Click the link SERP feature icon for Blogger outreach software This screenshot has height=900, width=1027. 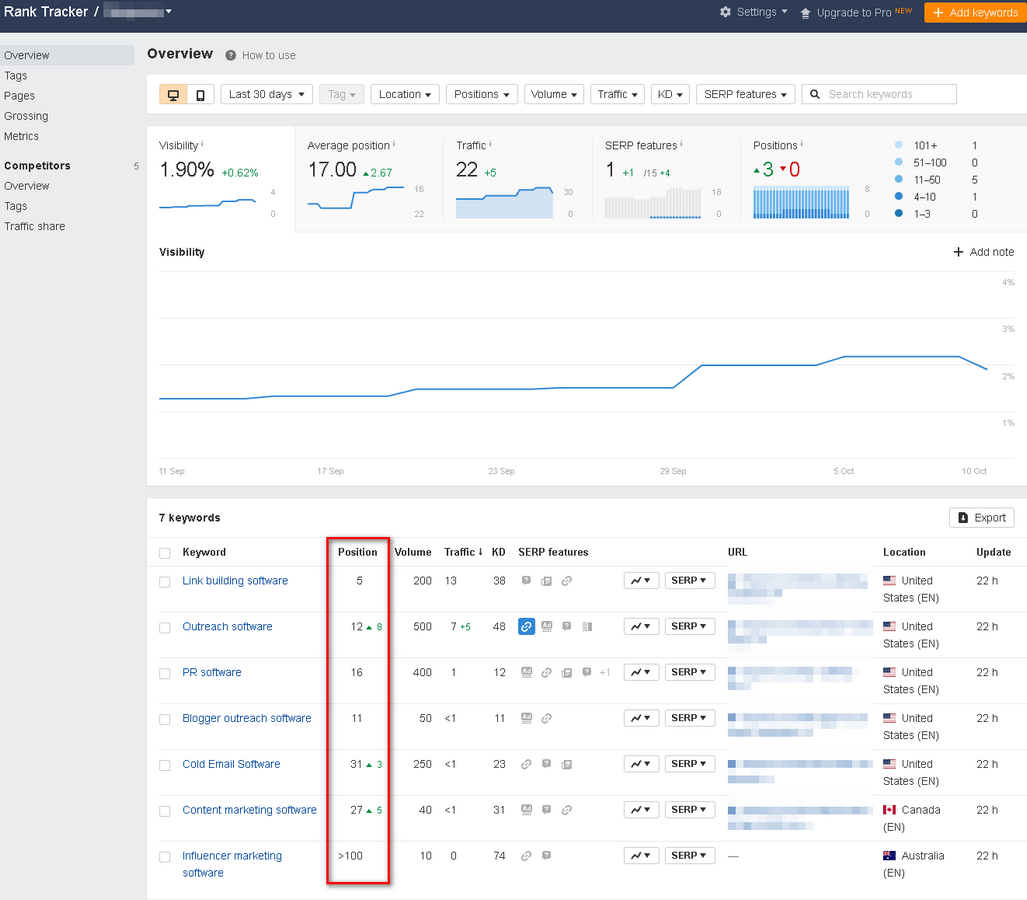click(546, 719)
